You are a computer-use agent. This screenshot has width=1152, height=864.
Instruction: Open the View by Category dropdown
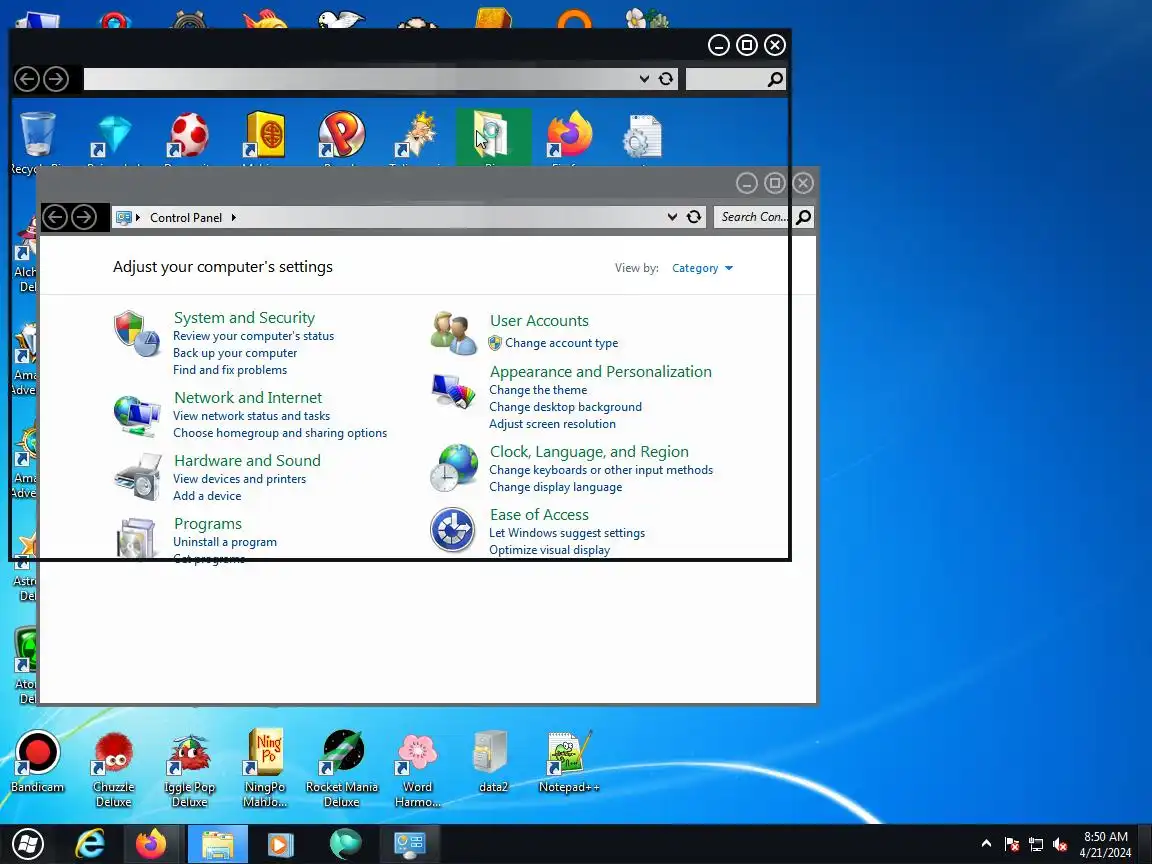coord(702,268)
